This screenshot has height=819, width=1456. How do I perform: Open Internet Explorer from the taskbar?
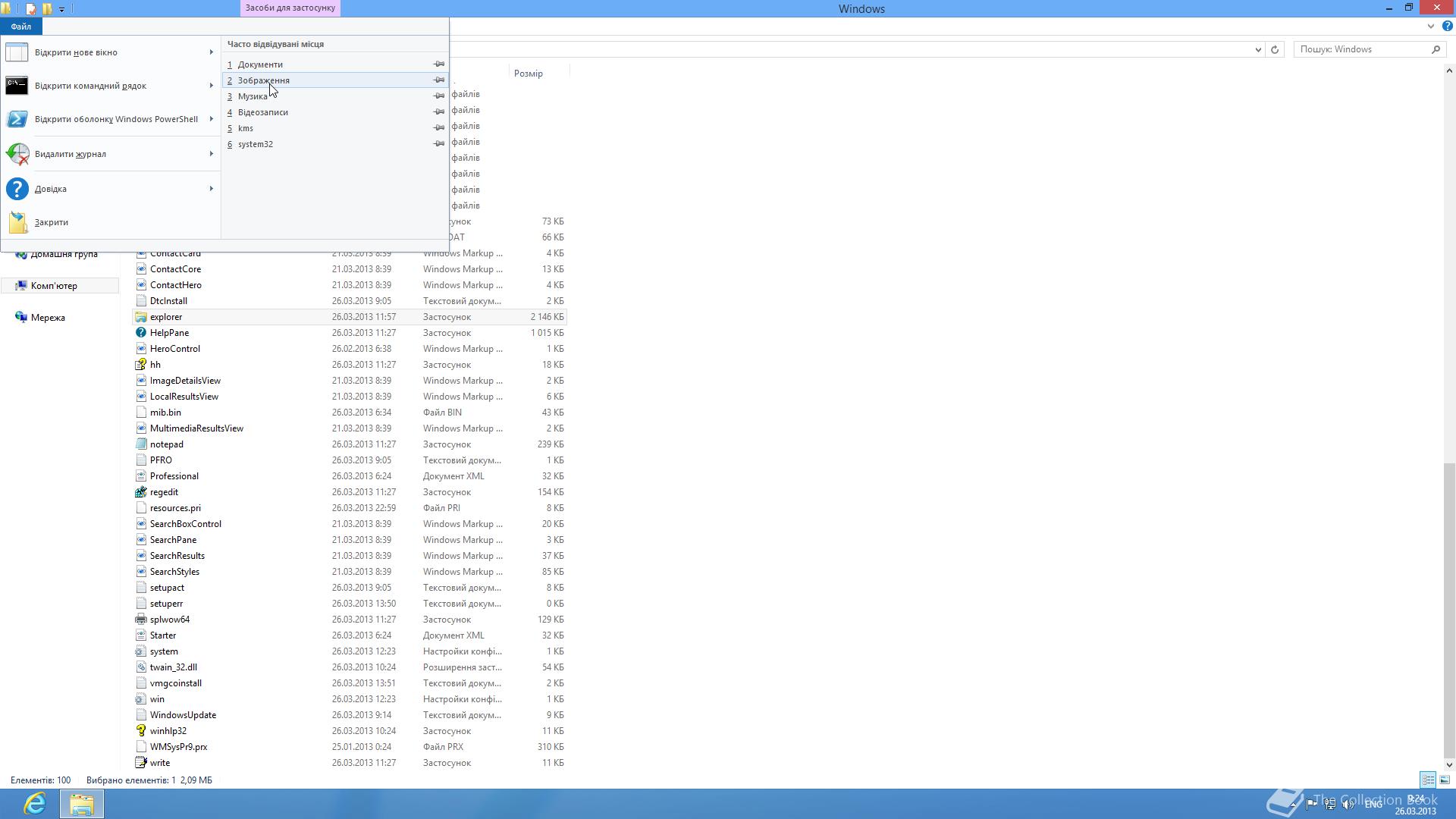pyautogui.click(x=35, y=804)
